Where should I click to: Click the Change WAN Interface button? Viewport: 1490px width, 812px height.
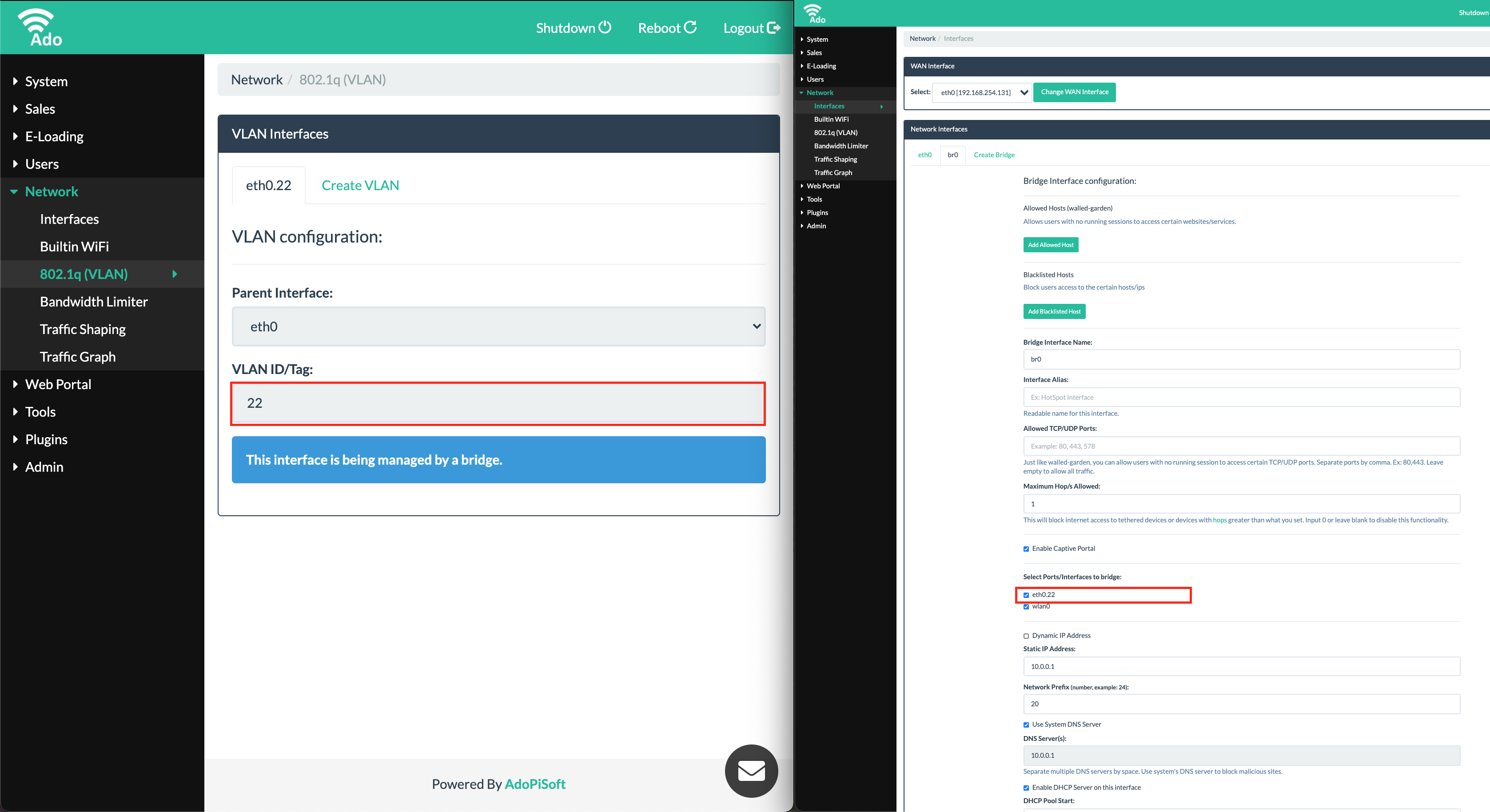coord(1074,92)
